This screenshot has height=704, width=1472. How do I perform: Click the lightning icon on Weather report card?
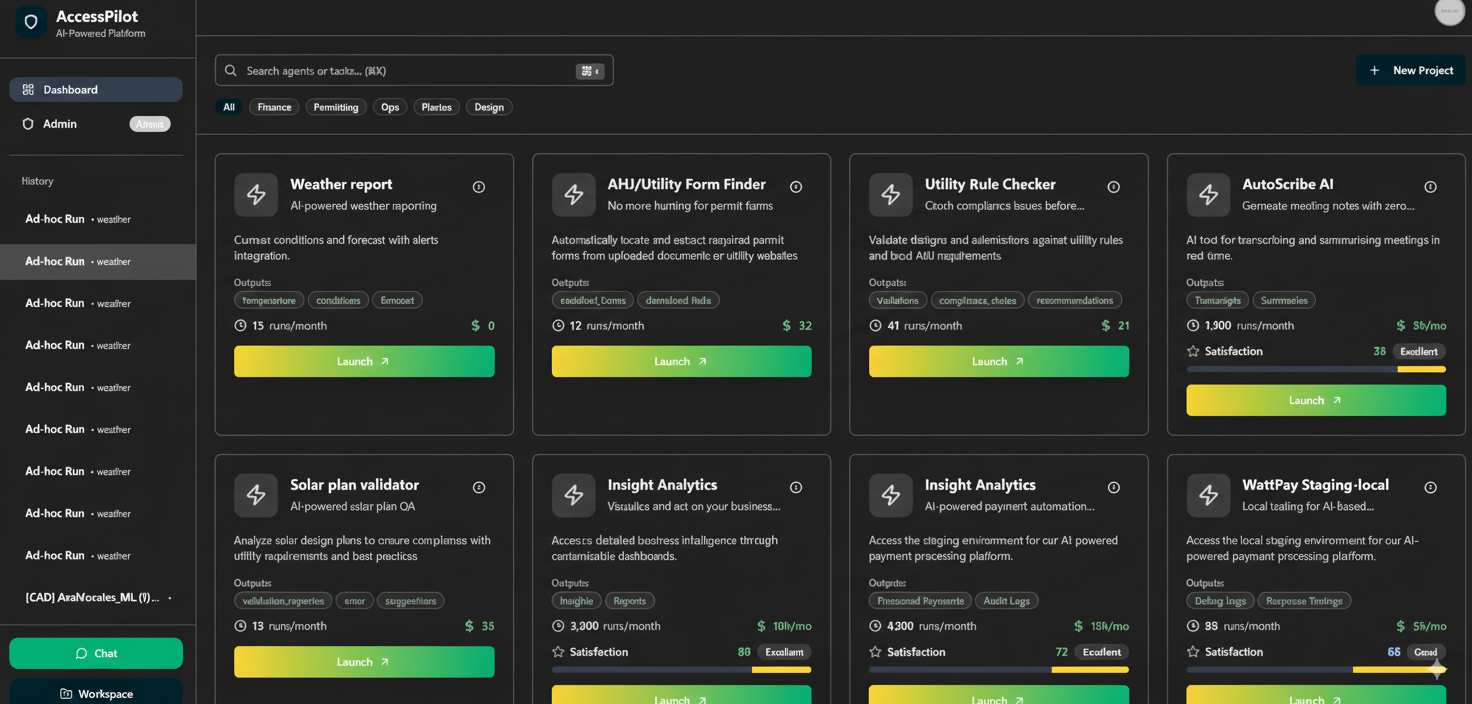point(256,194)
